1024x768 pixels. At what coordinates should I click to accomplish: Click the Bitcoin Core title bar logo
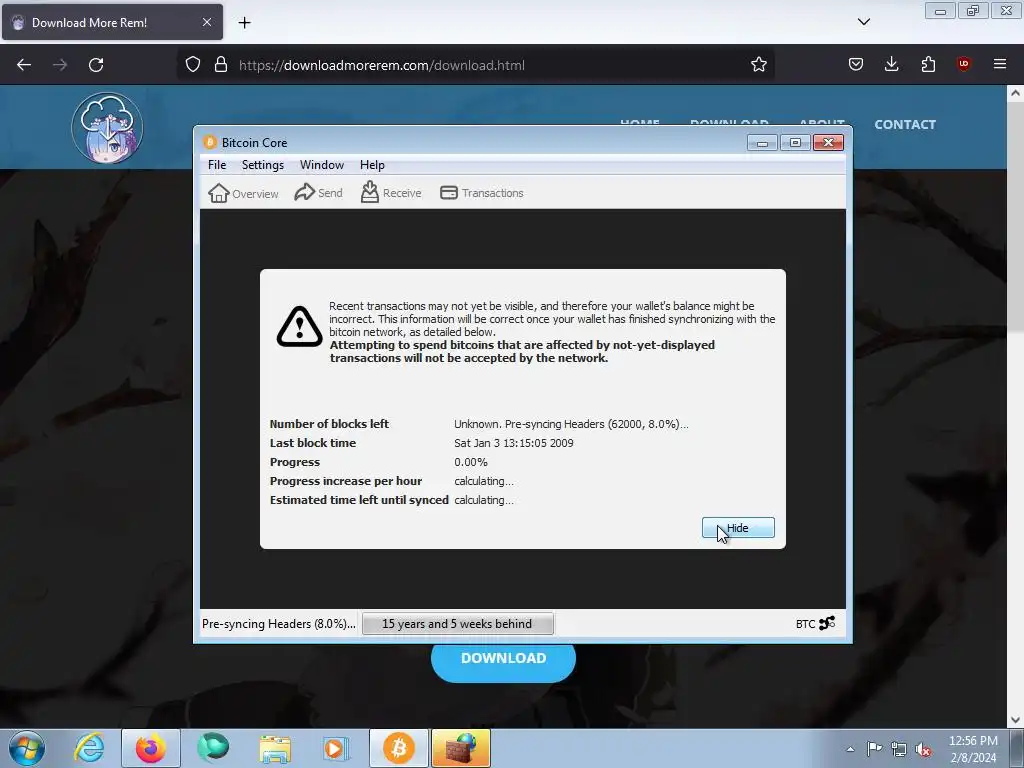tap(210, 142)
